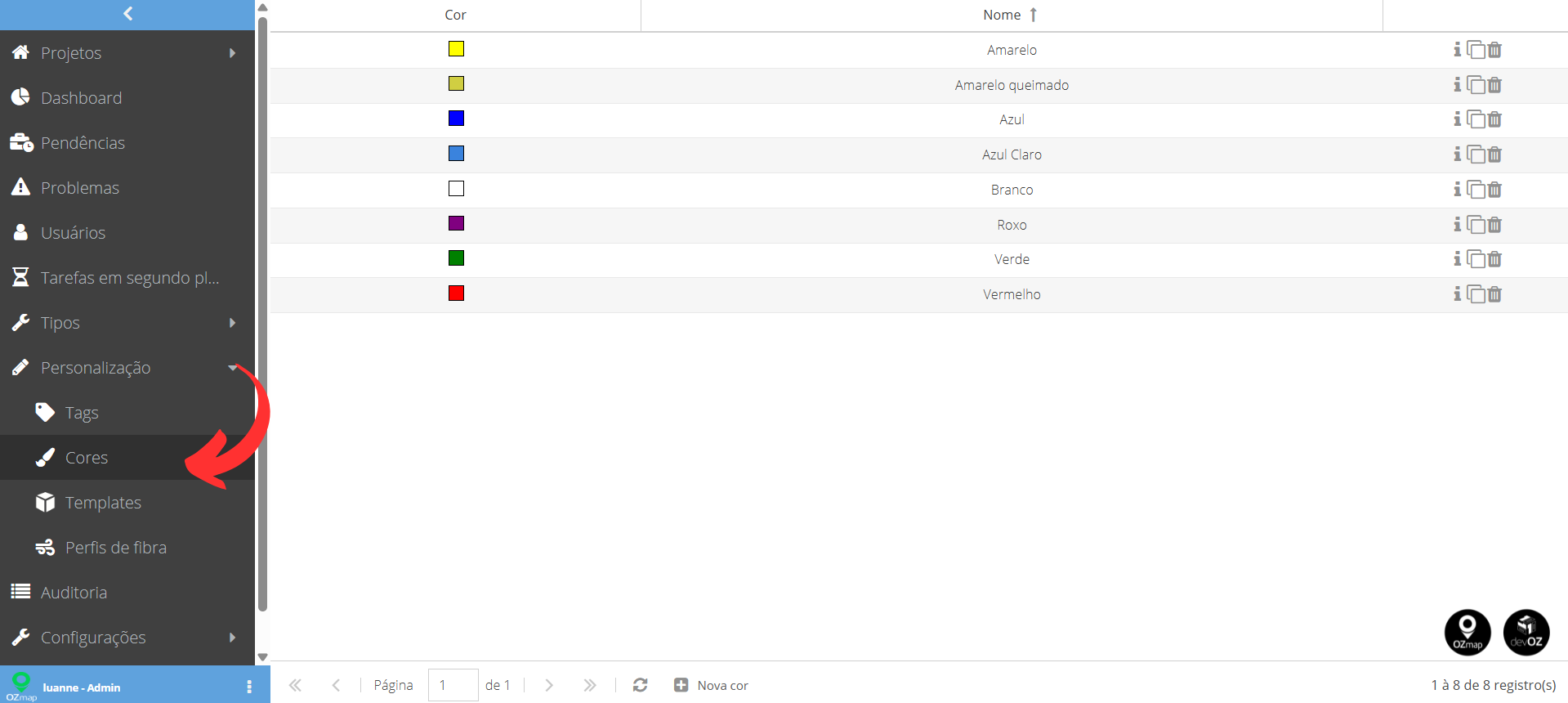Click the sidebar scroll down arrow
This screenshot has width=1568, height=703.
click(262, 657)
